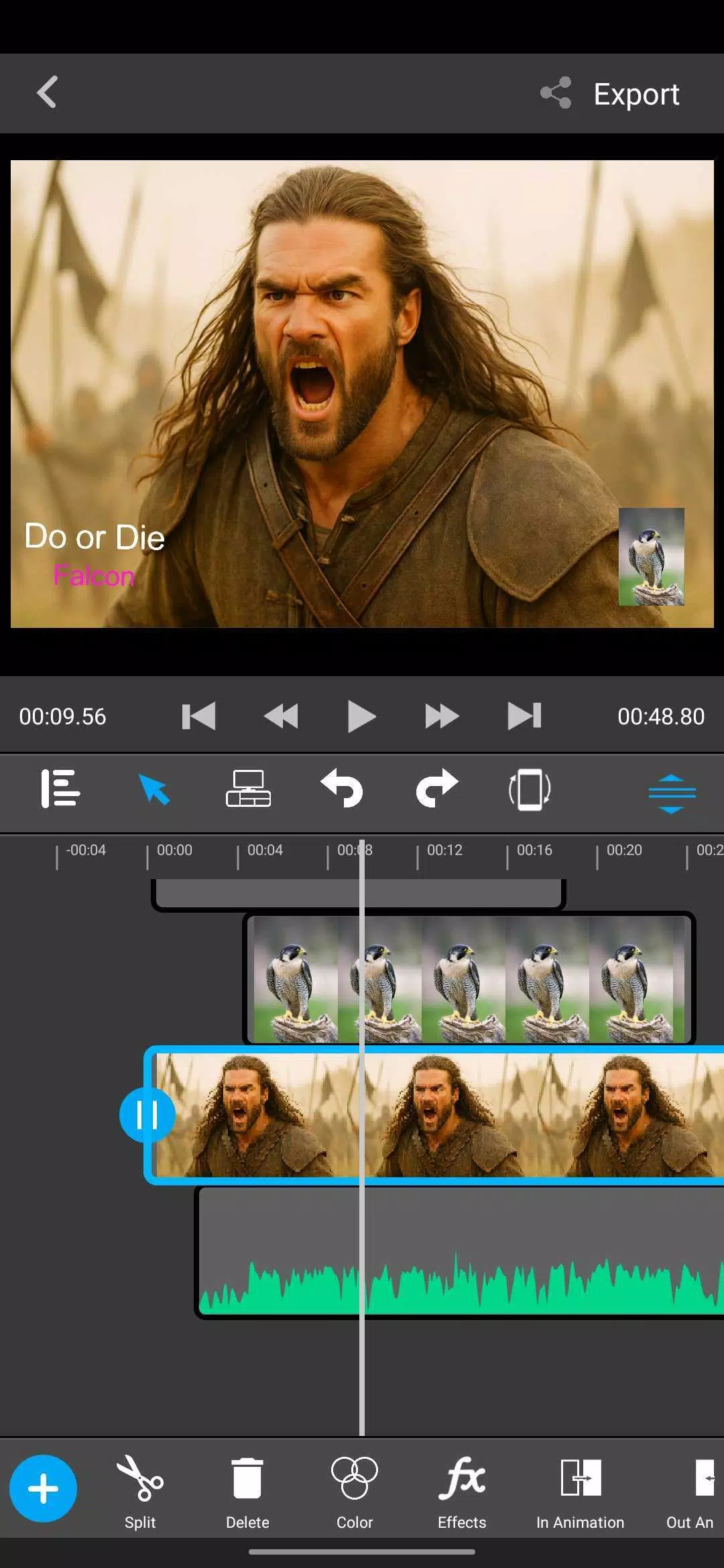724x1568 pixels.
Task: Fast forward the video playback
Action: pos(442,716)
